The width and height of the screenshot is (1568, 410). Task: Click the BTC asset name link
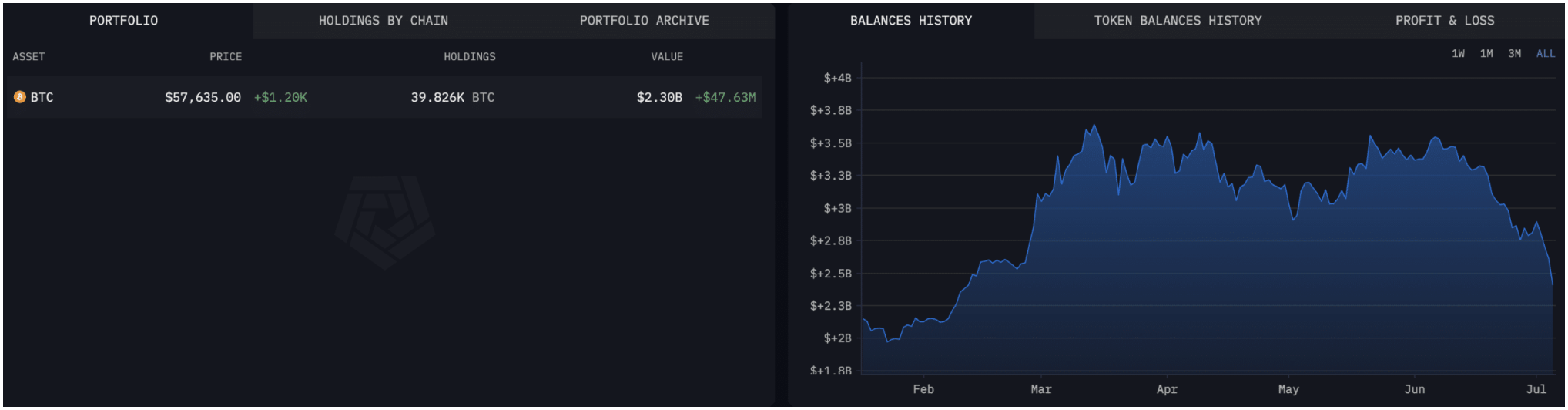pos(42,97)
